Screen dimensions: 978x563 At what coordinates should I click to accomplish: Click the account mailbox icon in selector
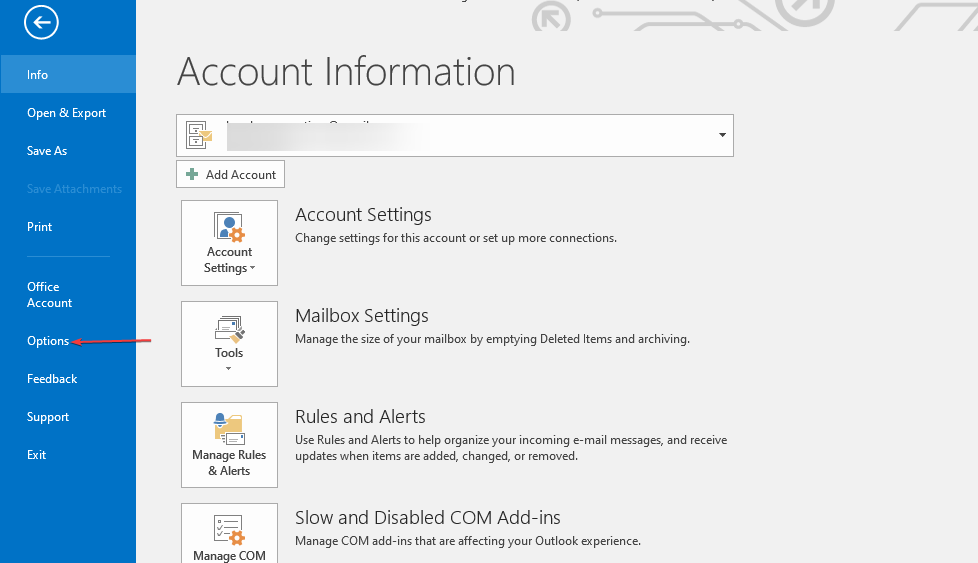tap(199, 135)
